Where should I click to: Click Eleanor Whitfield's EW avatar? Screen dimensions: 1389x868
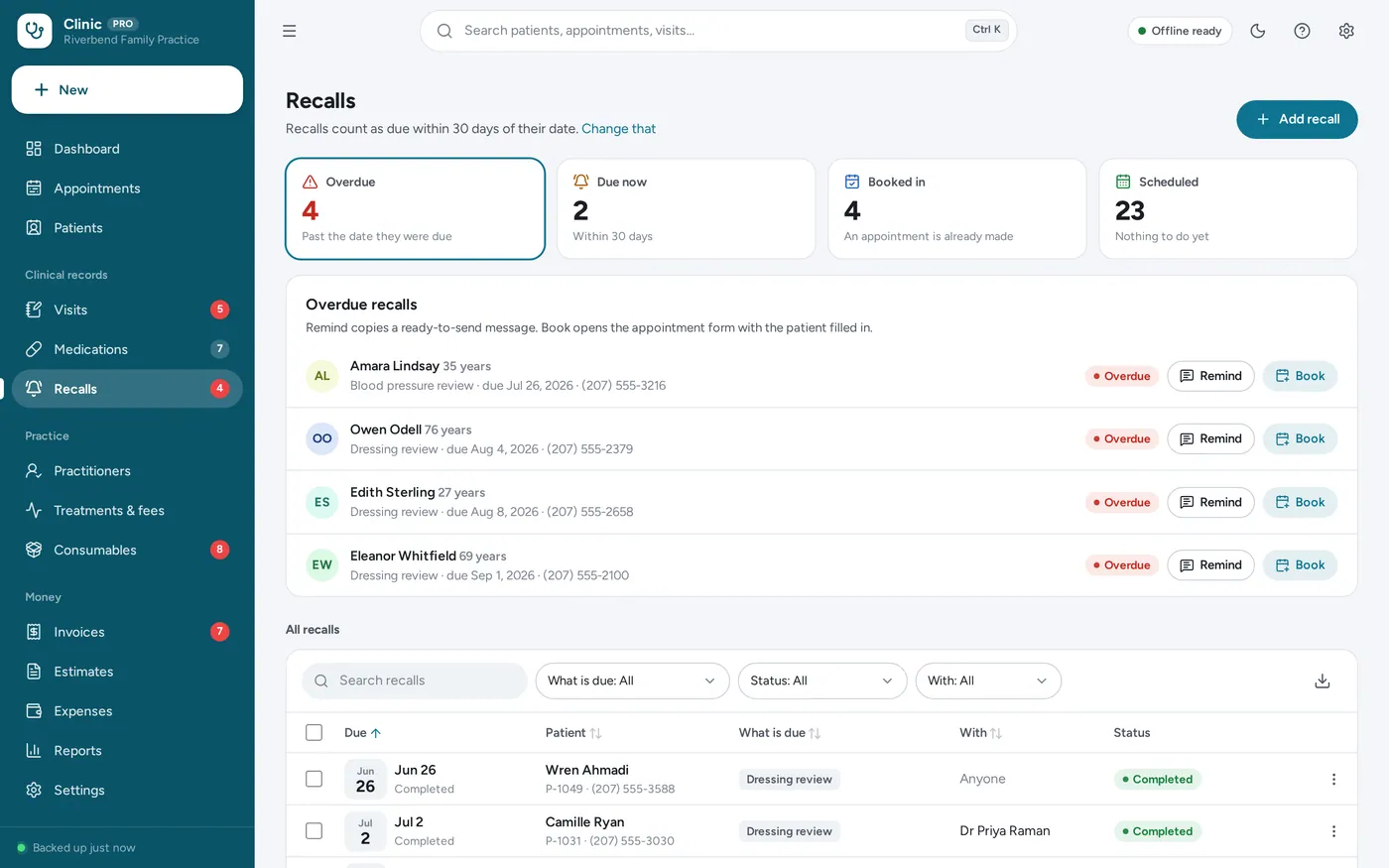coord(322,564)
